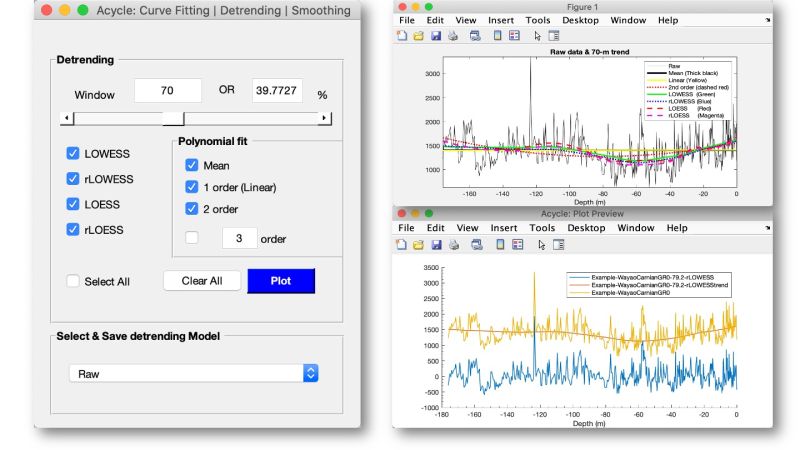The image size is (800, 450).
Task: Open File menu in Figure 1 window
Action: (407, 20)
